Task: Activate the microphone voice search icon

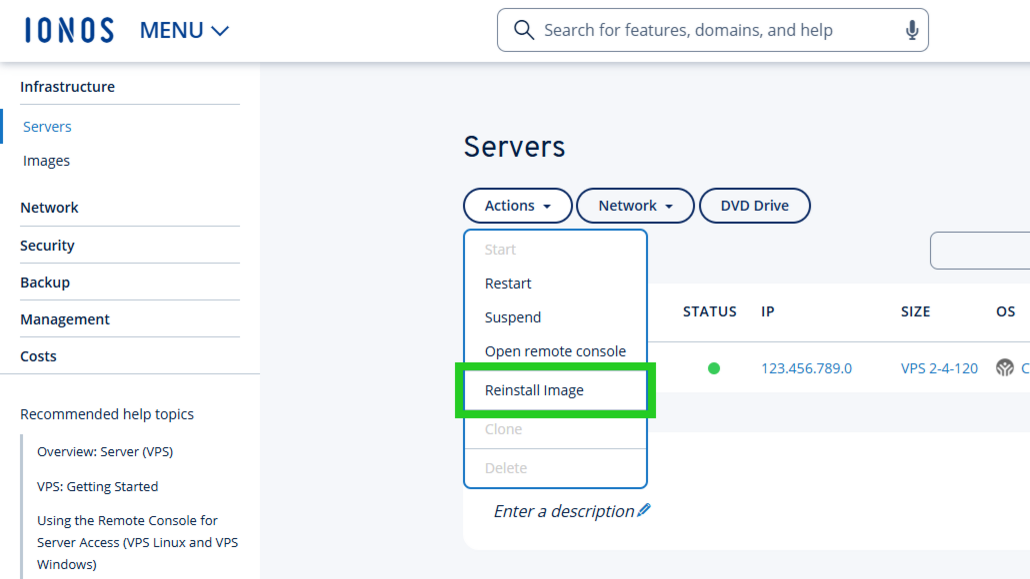Action: tap(912, 30)
